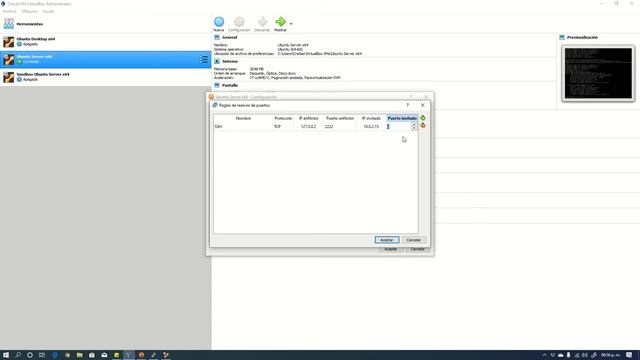
Task: Decrease guest port with spinner down arrow
Action: coord(414,128)
